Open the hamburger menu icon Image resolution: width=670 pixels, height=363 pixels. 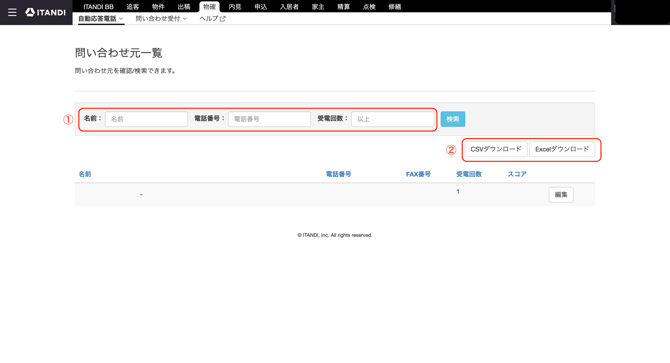click(x=12, y=12)
